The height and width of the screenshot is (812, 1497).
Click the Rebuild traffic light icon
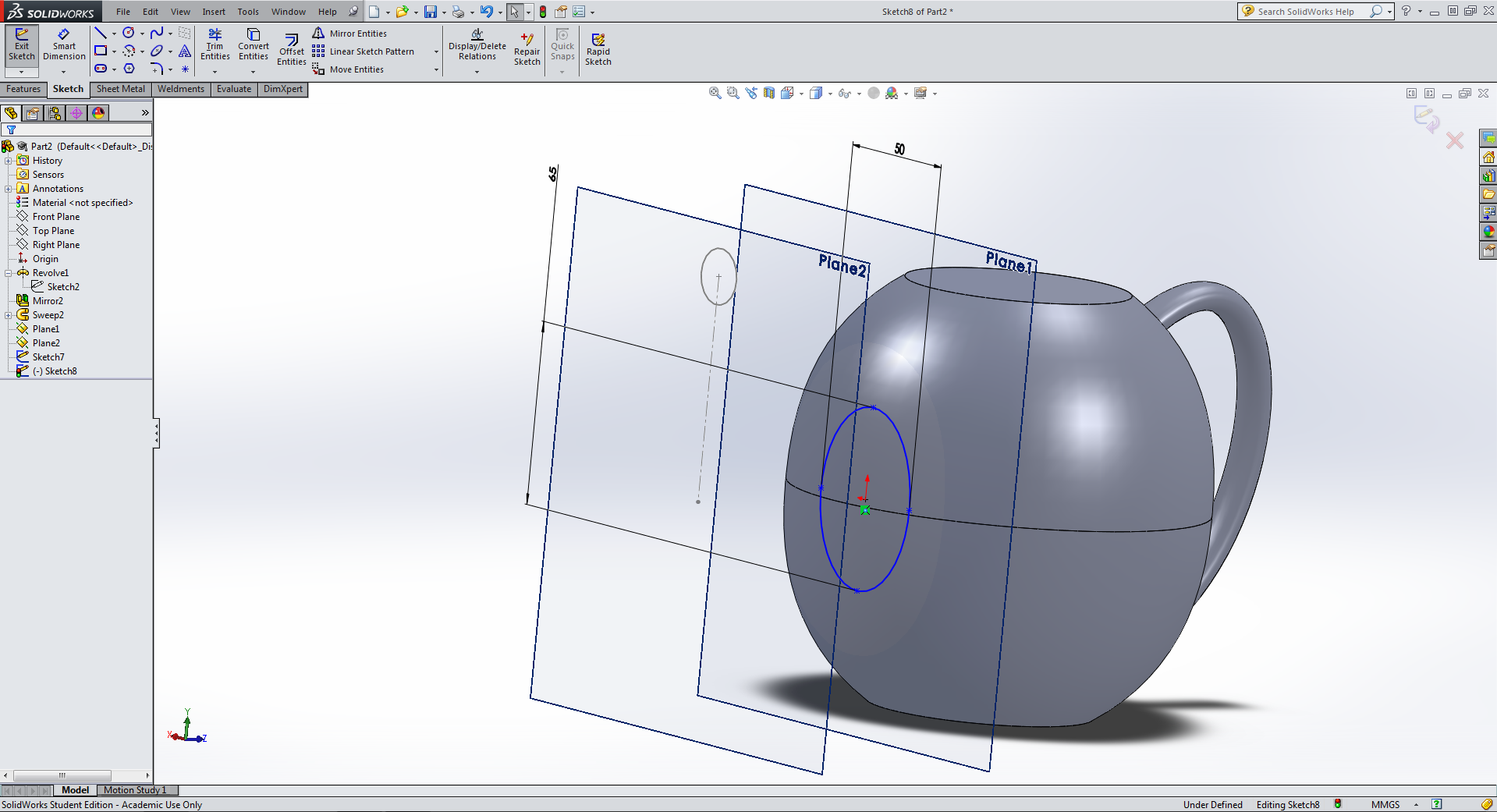tap(543, 12)
